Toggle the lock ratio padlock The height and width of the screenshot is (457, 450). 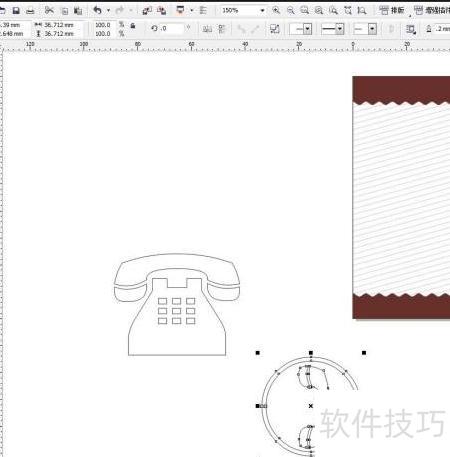[133, 26]
